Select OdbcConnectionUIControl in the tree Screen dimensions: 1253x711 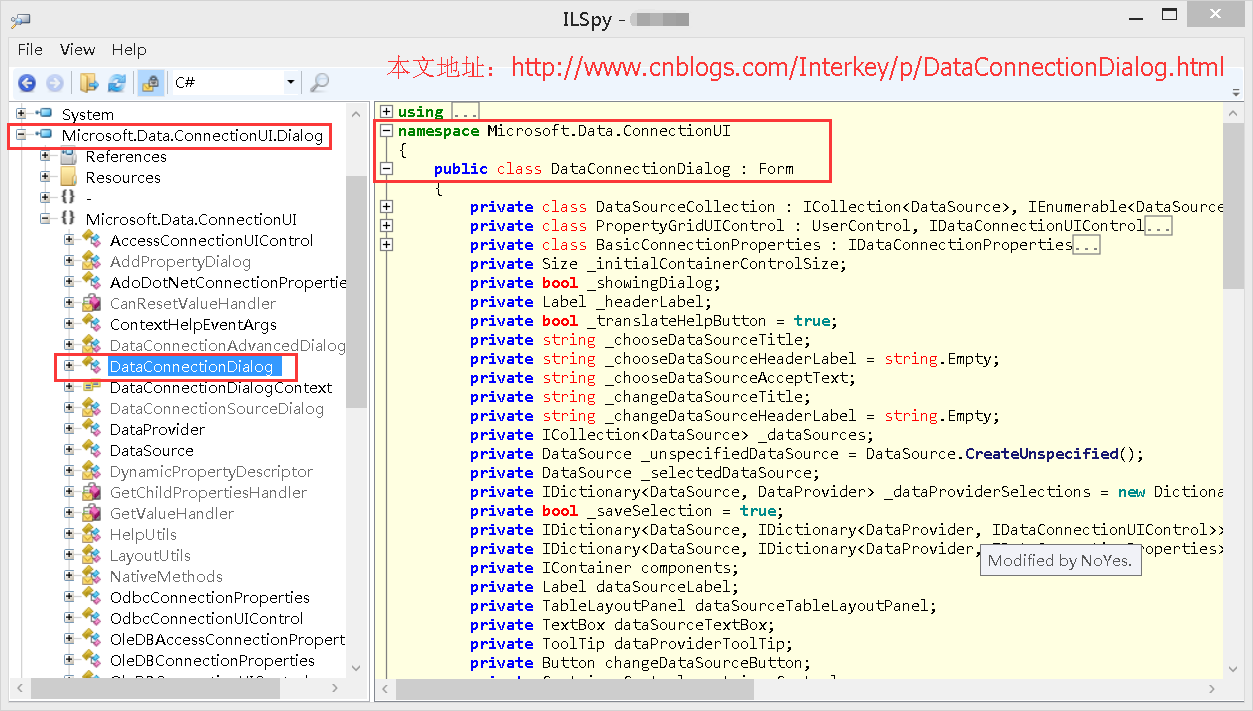click(x=206, y=618)
